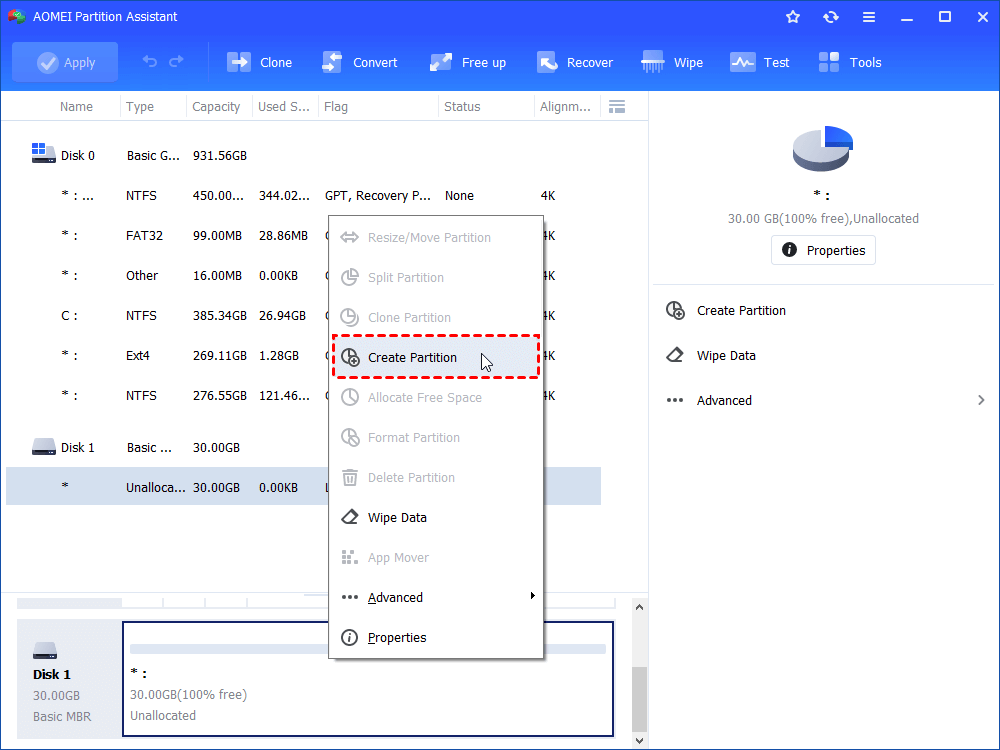
Task: Click the Disk 0 drive icon
Action: [43, 153]
